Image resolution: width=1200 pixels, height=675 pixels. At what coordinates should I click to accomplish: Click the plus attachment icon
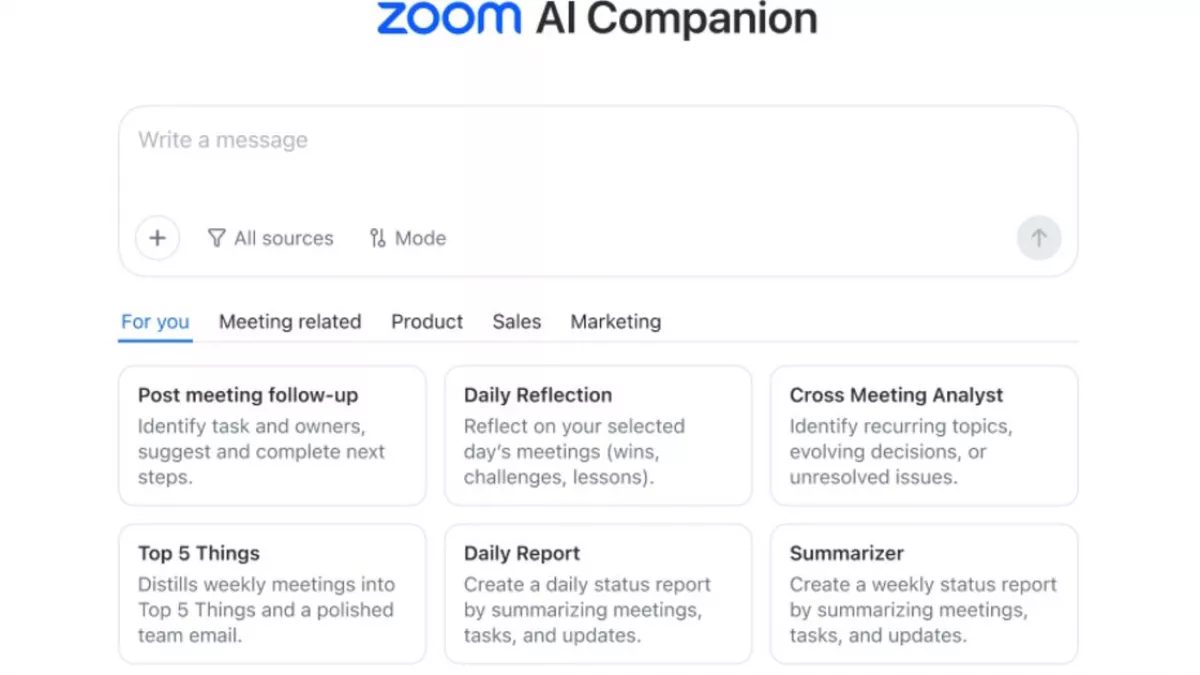point(157,238)
